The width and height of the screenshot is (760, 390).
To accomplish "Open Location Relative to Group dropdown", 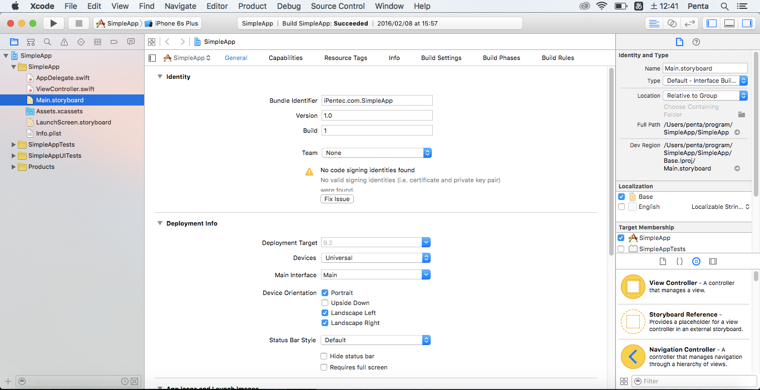I will click(x=705, y=96).
